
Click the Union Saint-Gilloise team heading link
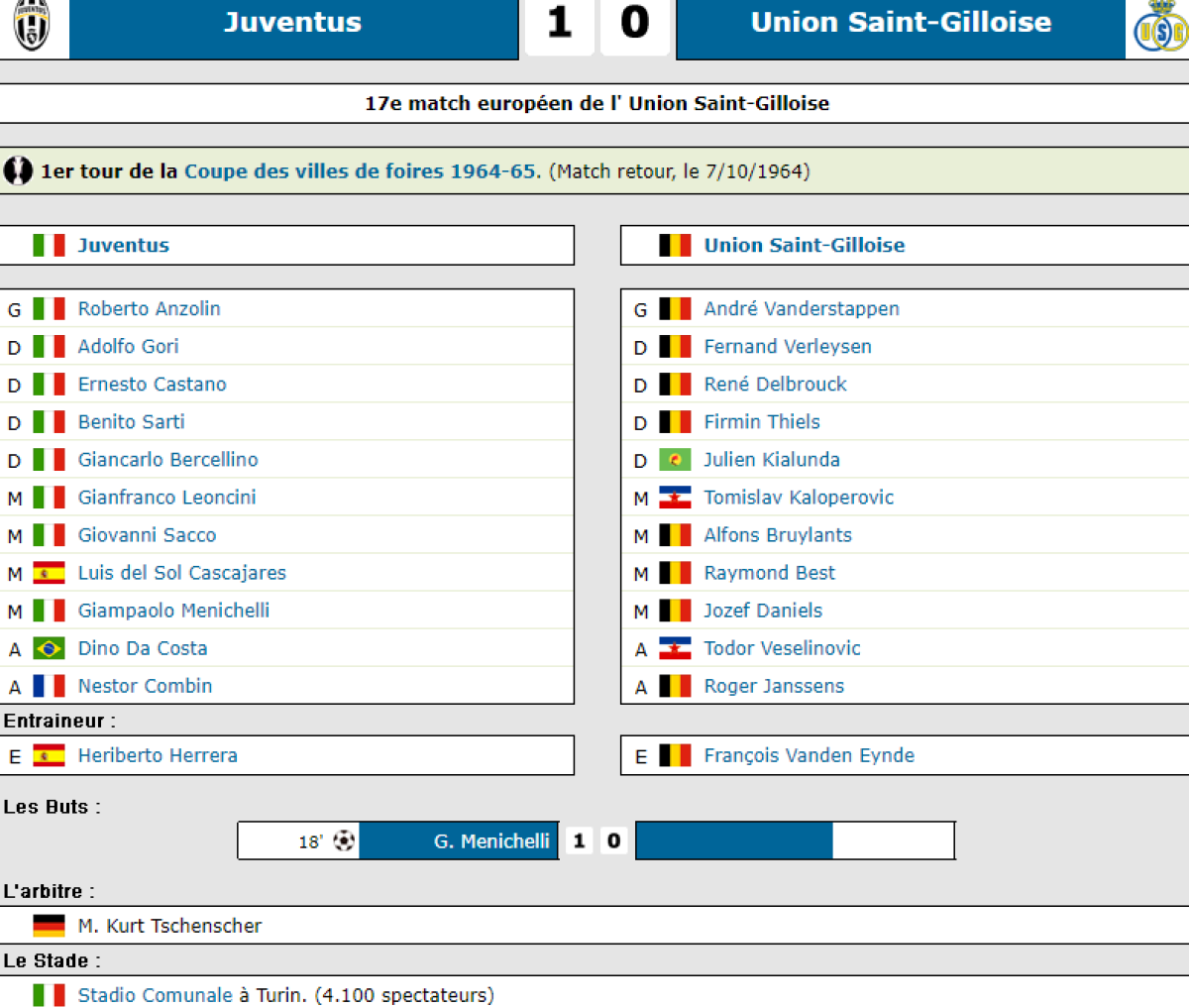point(804,246)
